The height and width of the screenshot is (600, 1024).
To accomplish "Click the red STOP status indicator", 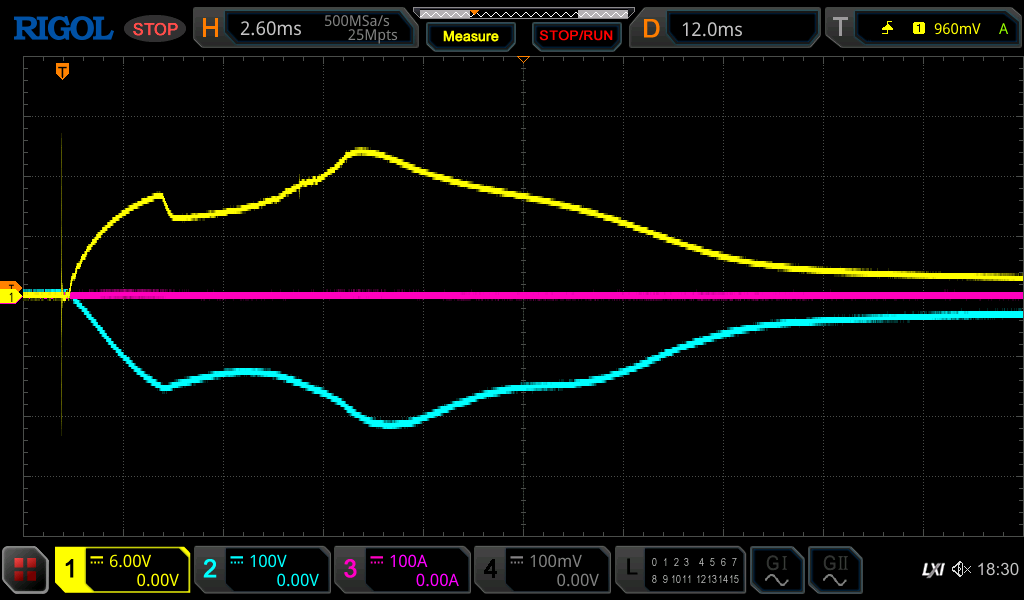I will pos(155,29).
